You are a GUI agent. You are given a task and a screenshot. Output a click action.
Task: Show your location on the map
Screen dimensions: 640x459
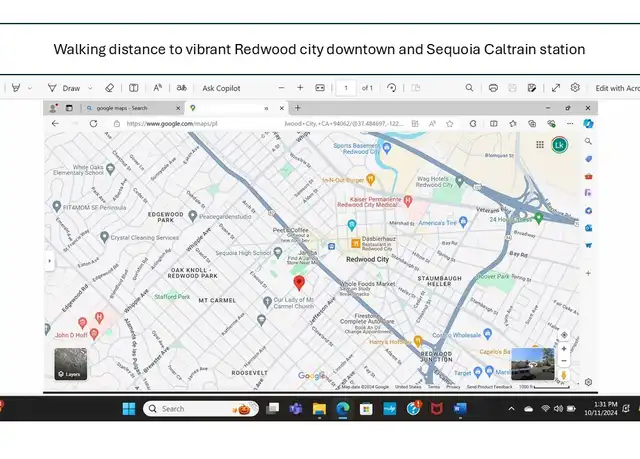click(x=564, y=335)
